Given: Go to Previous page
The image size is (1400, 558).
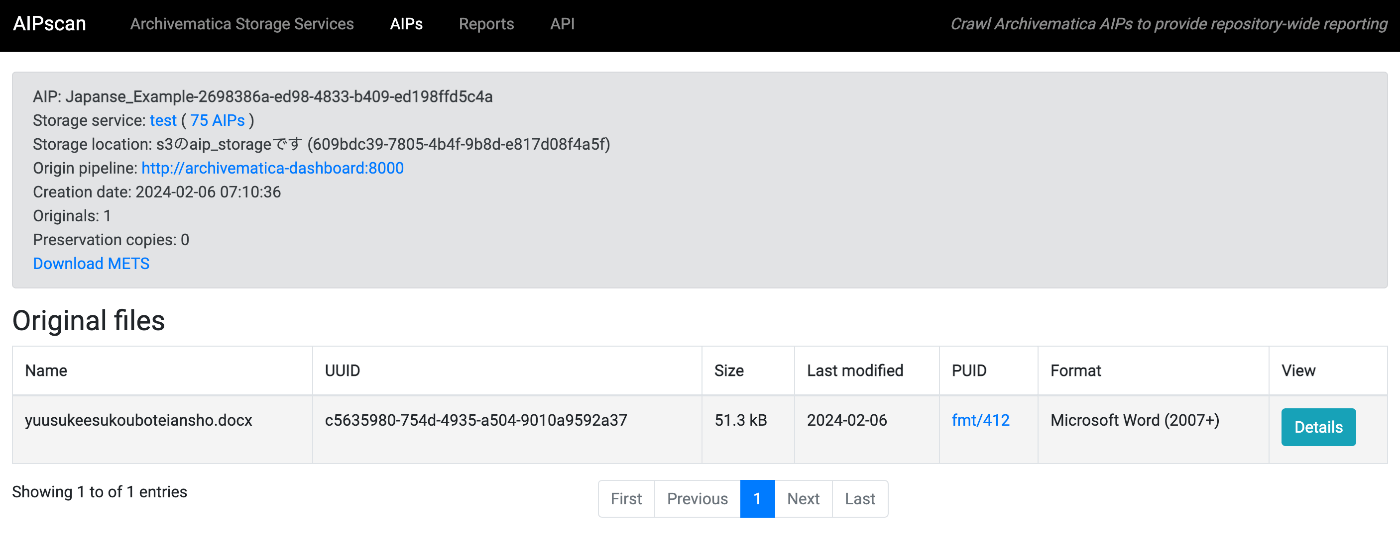Looking at the screenshot, I should point(697,499).
